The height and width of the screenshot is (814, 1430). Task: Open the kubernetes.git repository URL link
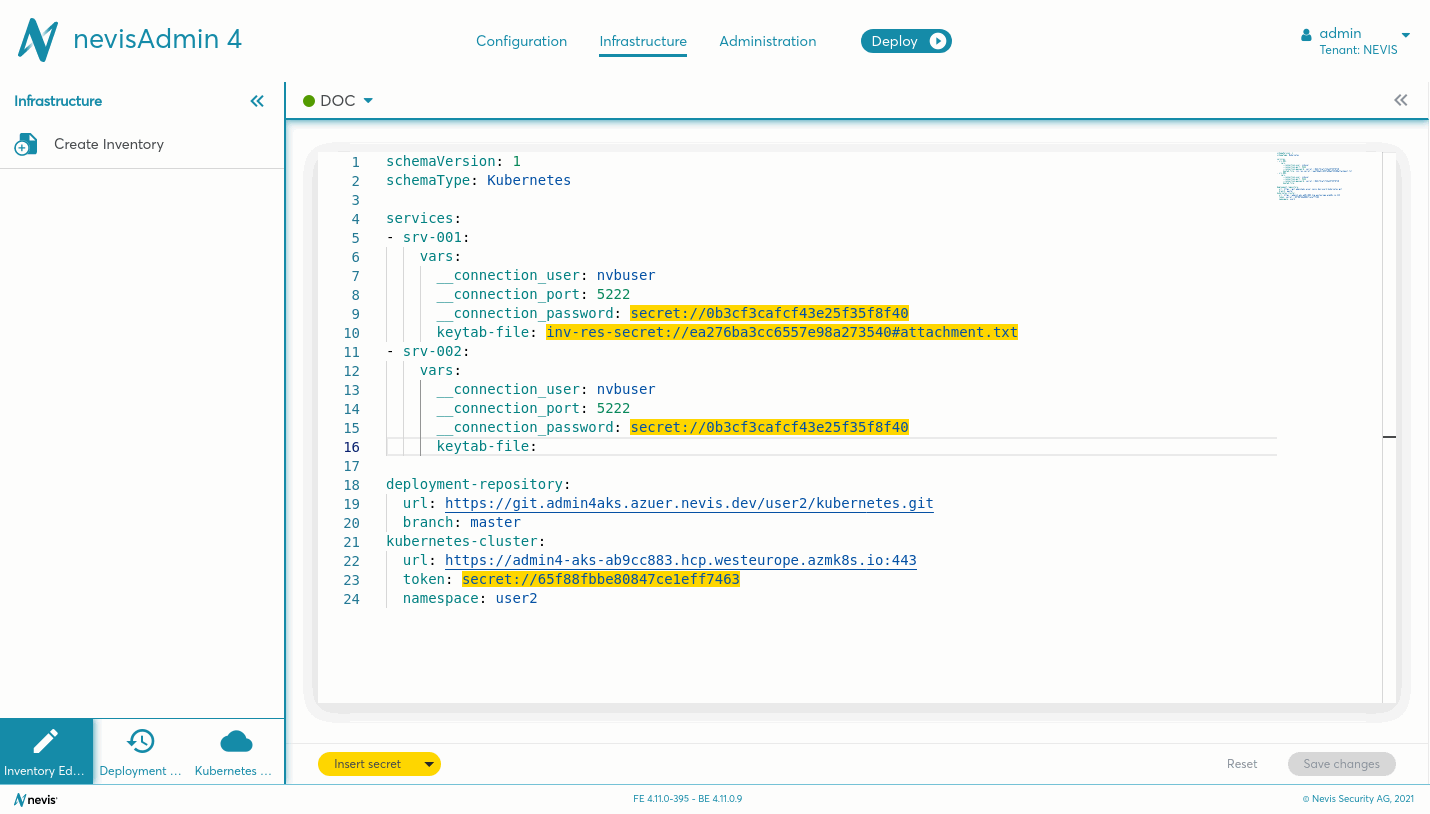(x=689, y=503)
